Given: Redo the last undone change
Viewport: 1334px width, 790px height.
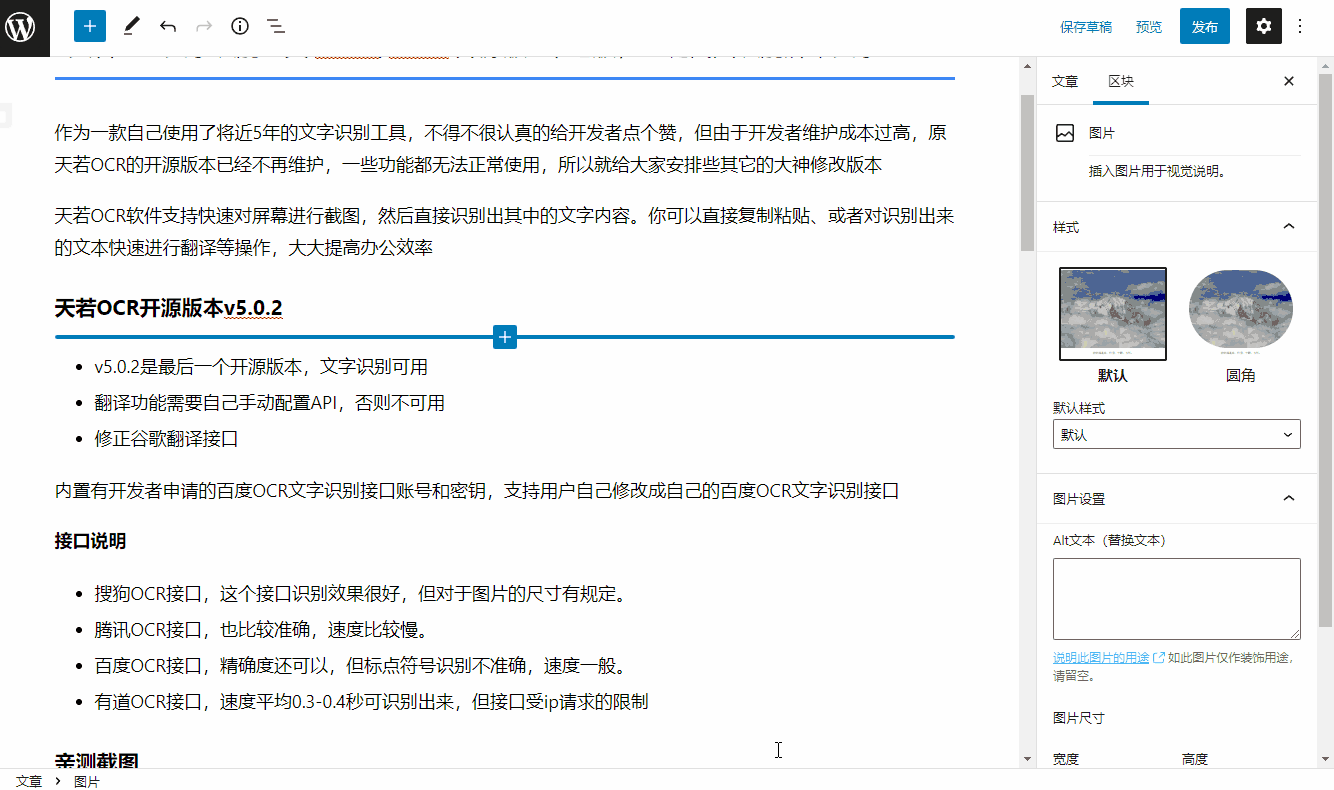Looking at the screenshot, I should [204, 26].
